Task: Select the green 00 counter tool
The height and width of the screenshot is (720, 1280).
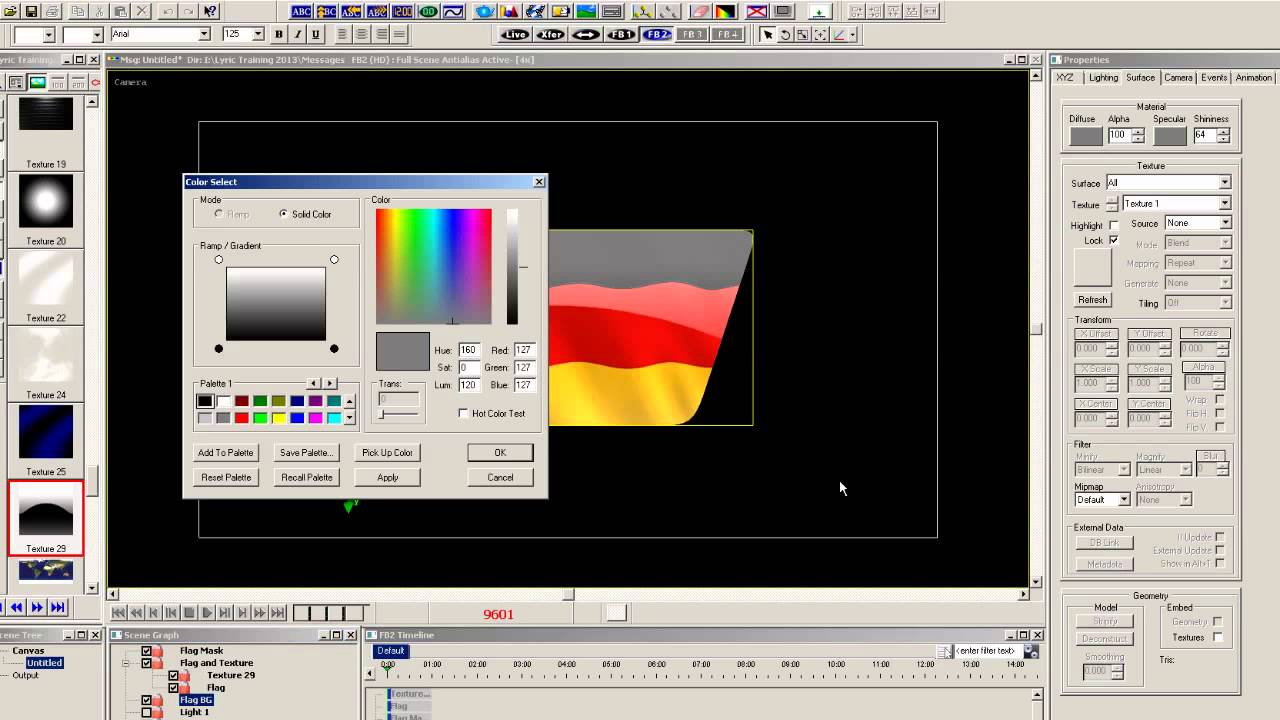Action: (x=428, y=11)
